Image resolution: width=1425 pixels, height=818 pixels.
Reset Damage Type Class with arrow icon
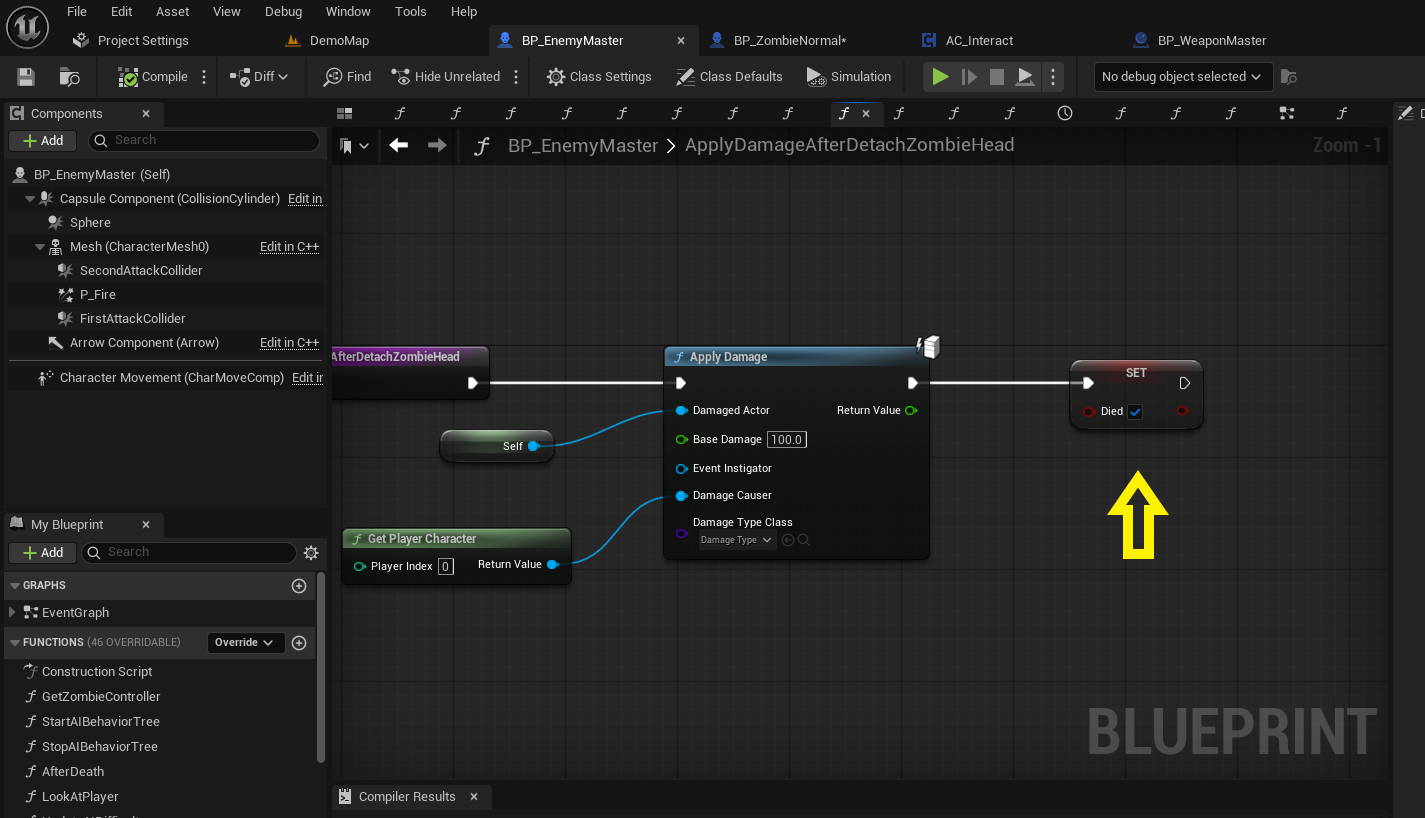click(788, 540)
